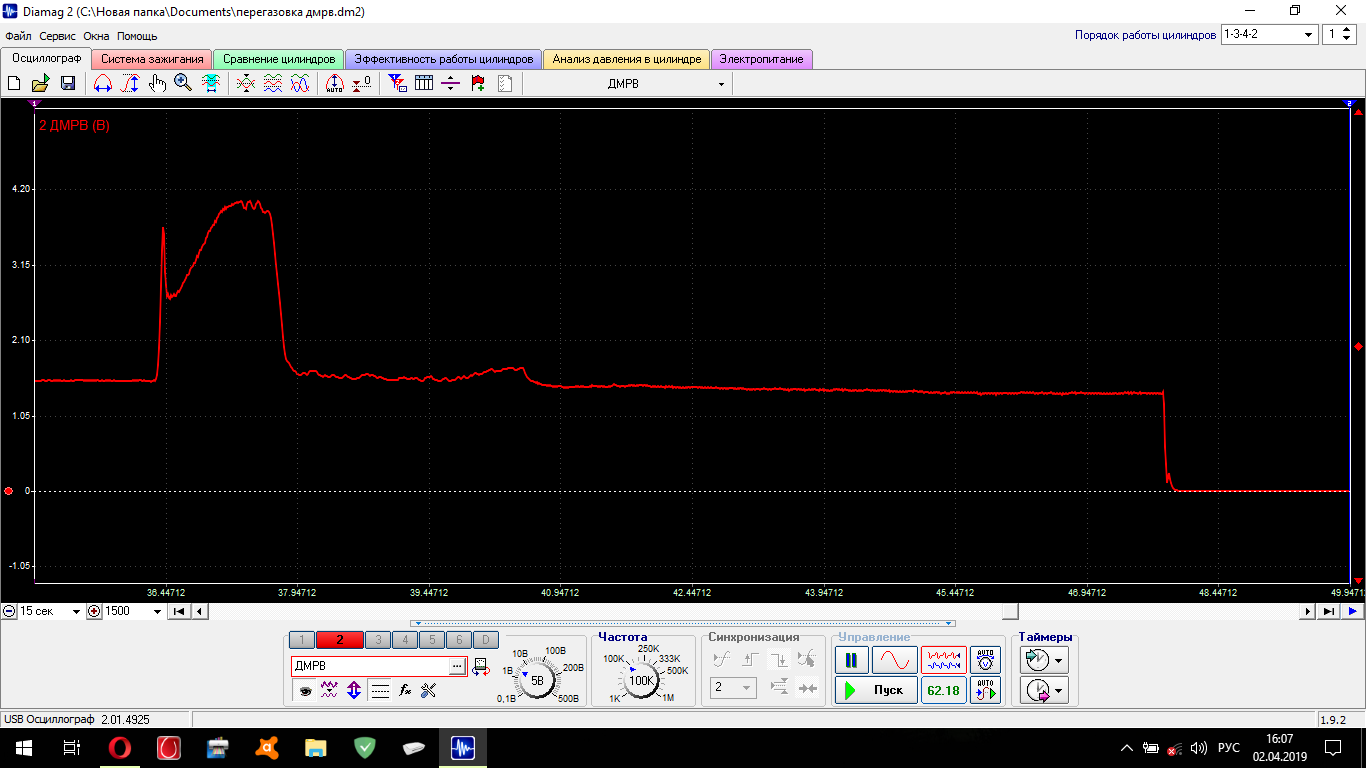Create a new file via blank page icon
Image resolution: width=1366 pixels, height=768 pixels.
click(x=14, y=84)
